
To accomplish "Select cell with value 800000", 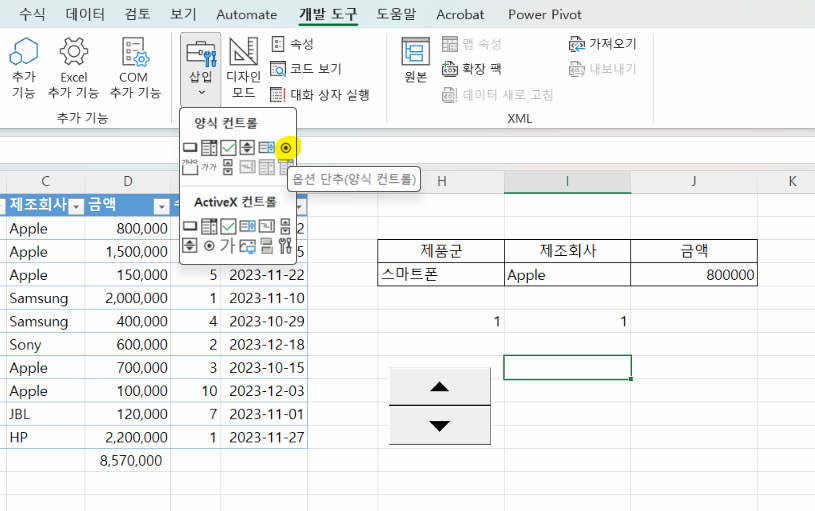I will point(694,274).
